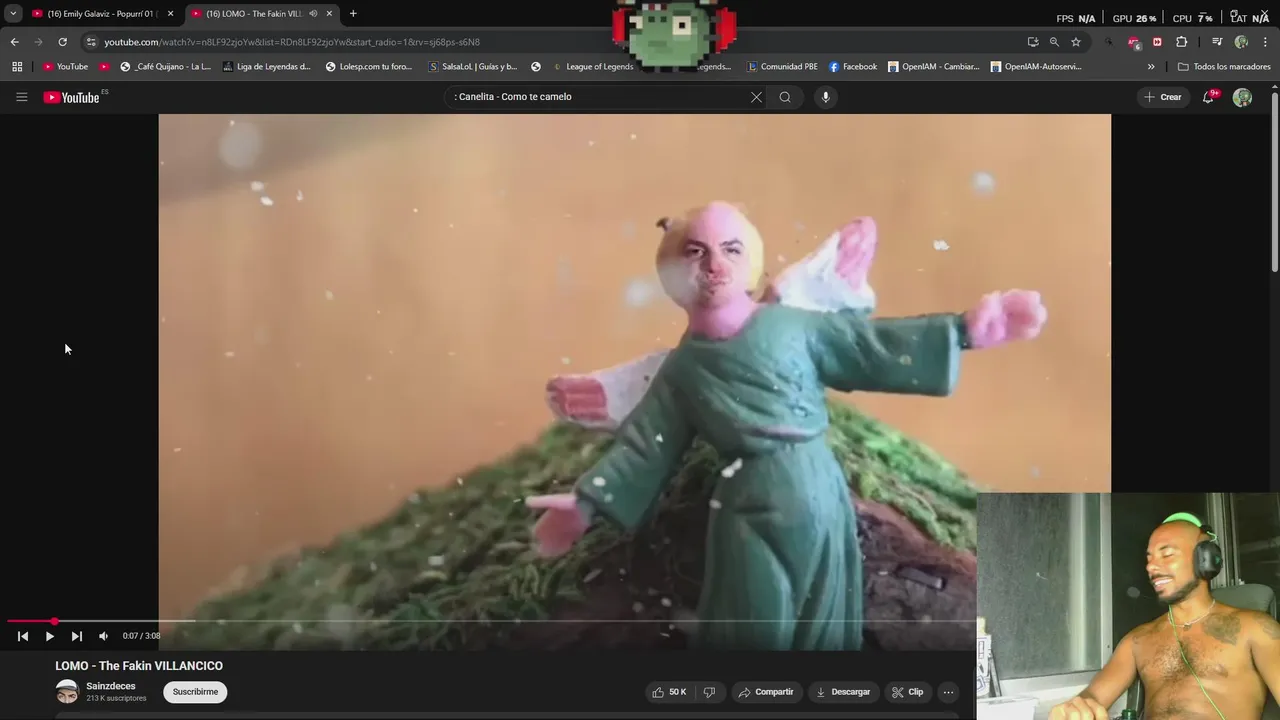The image size is (1280, 720).
Task: Open the Crear menu
Action: pos(1163,97)
